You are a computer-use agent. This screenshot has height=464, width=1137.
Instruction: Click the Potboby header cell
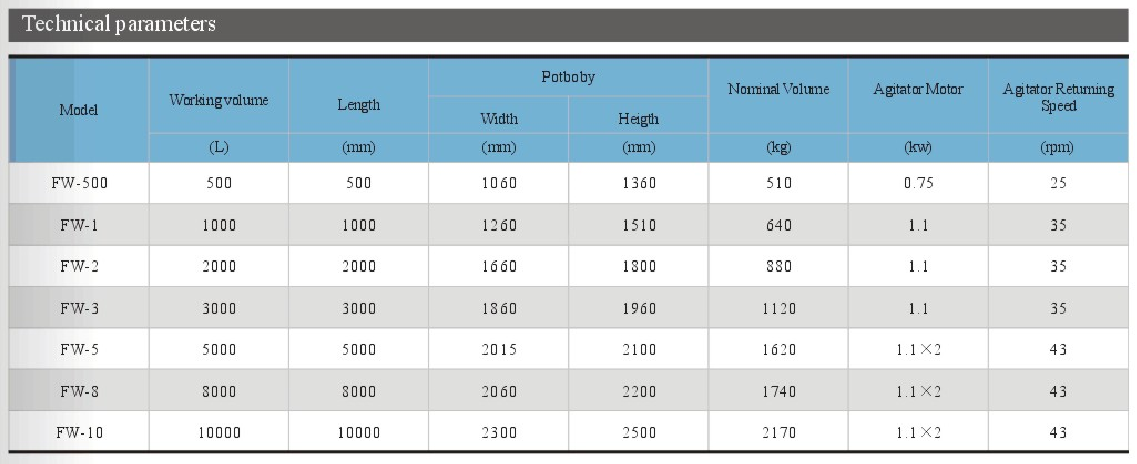[568, 77]
